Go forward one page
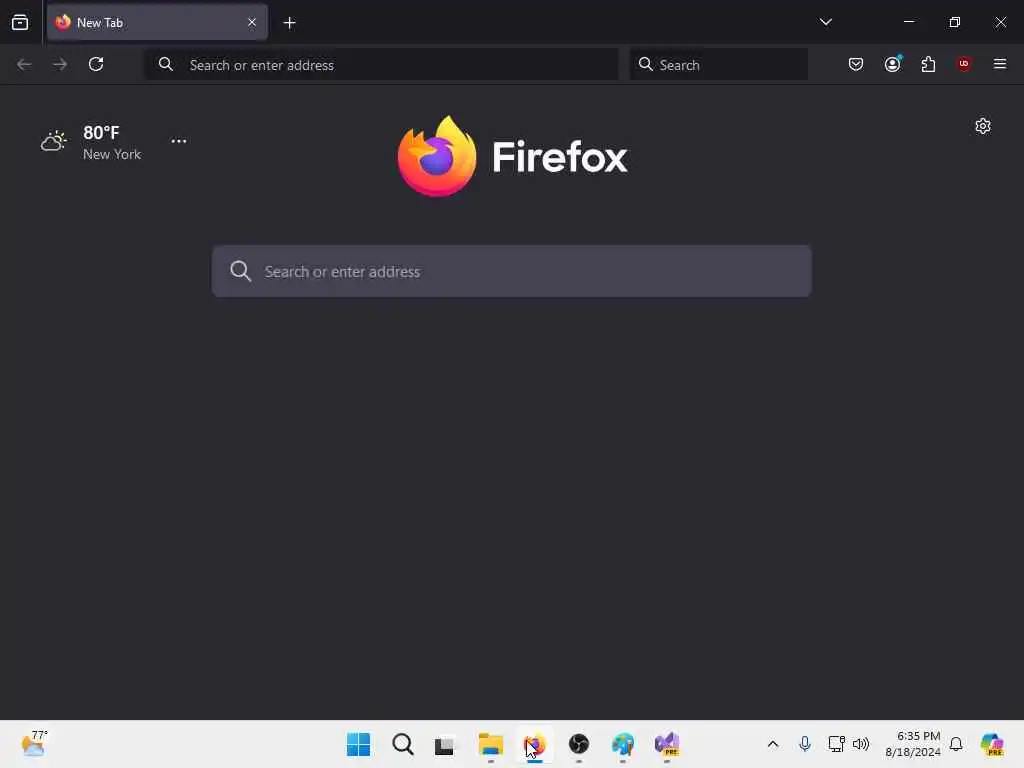The height and width of the screenshot is (768, 1024). coord(60,65)
